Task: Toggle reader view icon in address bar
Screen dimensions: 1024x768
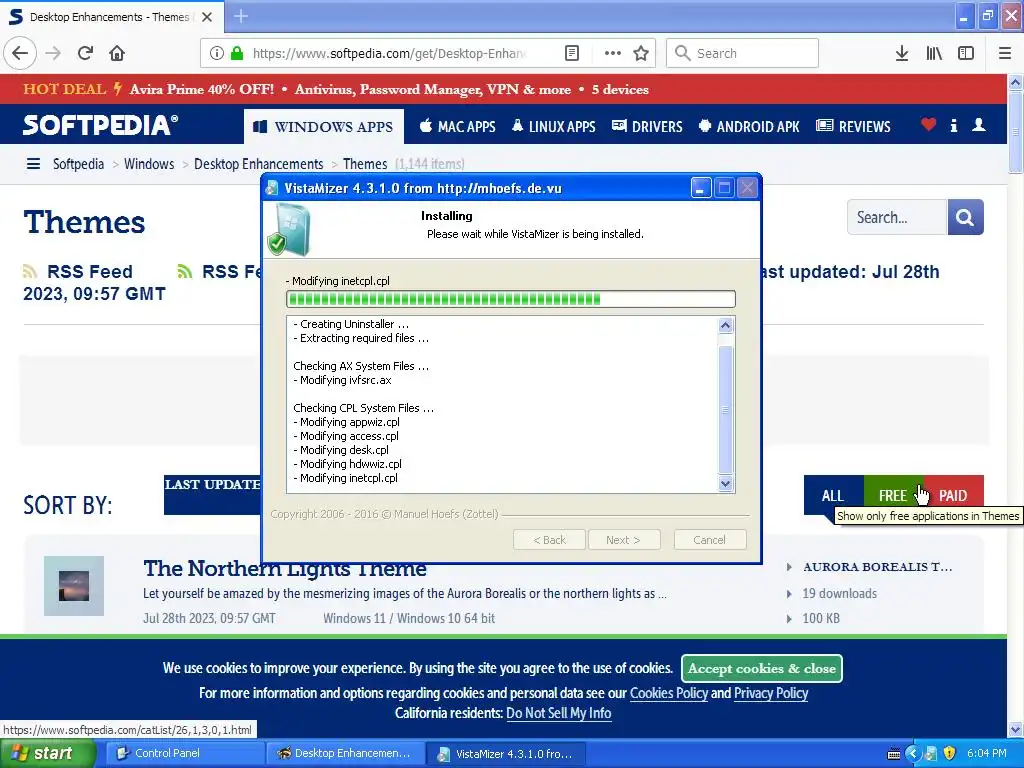Action: point(571,53)
